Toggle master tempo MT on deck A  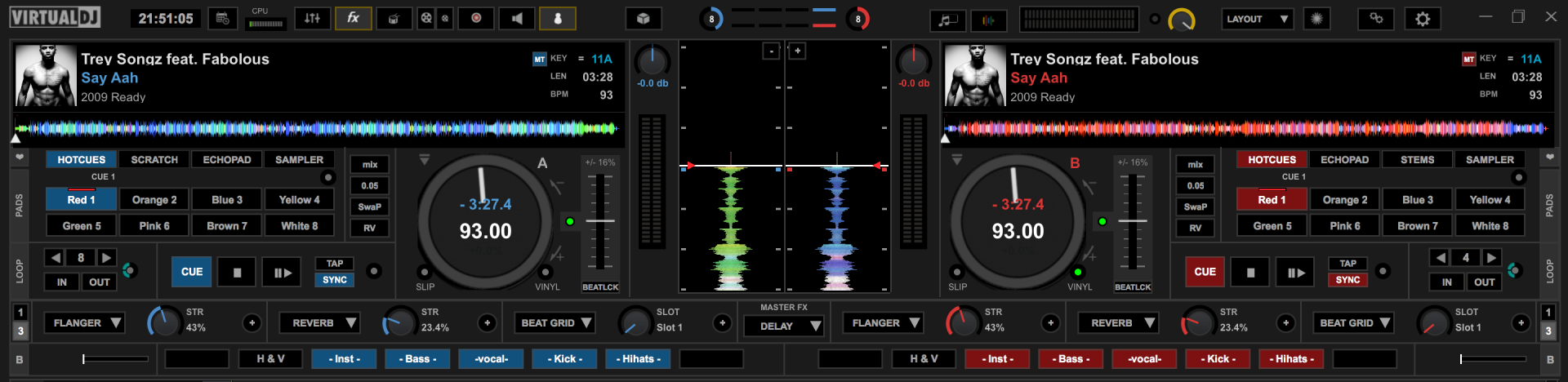pyautogui.click(x=539, y=59)
